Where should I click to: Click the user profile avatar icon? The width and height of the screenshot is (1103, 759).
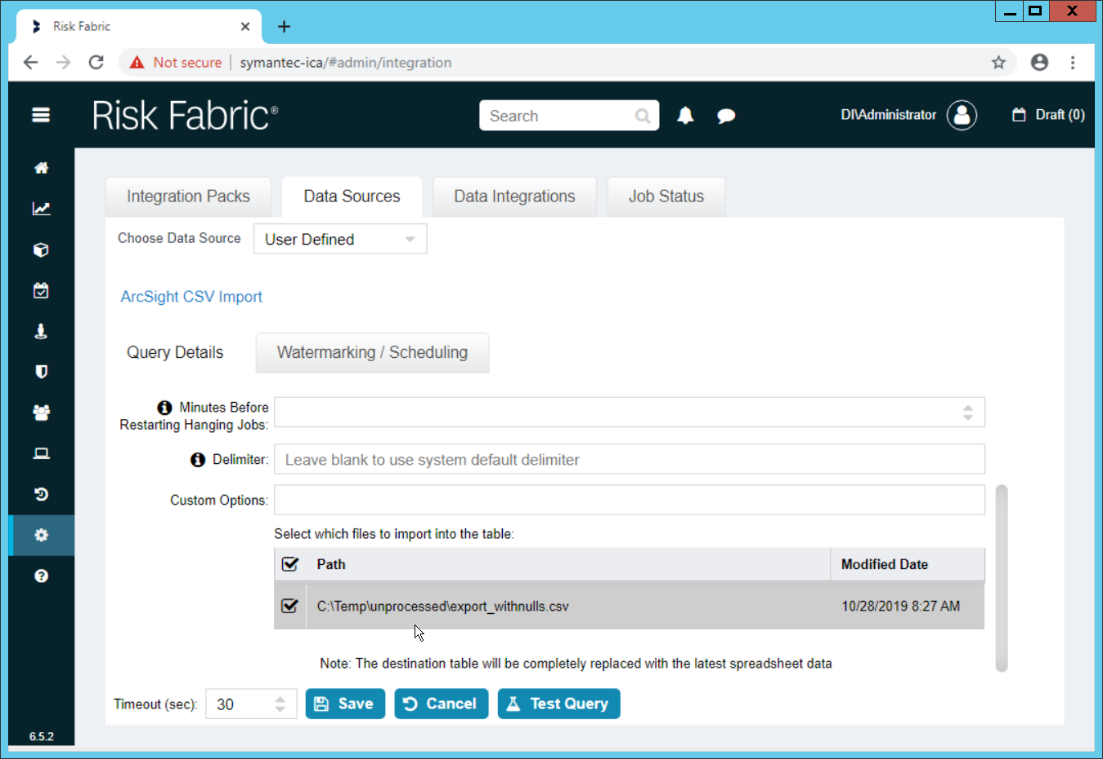tap(962, 115)
